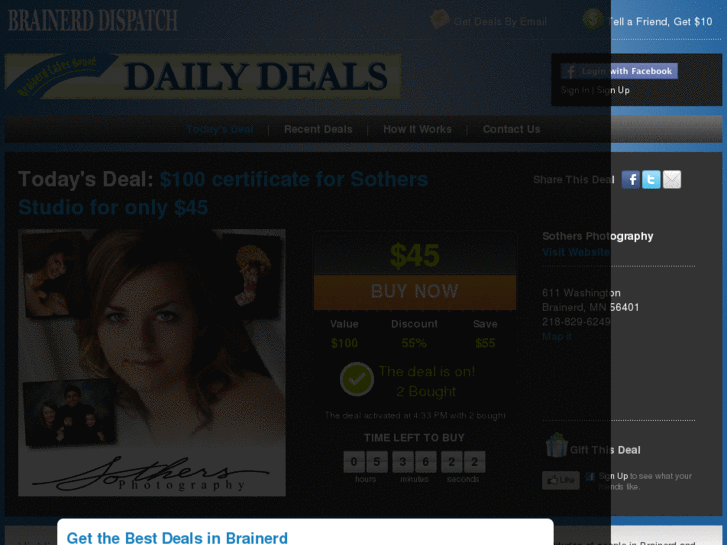This screenshot has width=727, height=545.
Task: Open Recent Deals tab
Action: tap(318, 129)
